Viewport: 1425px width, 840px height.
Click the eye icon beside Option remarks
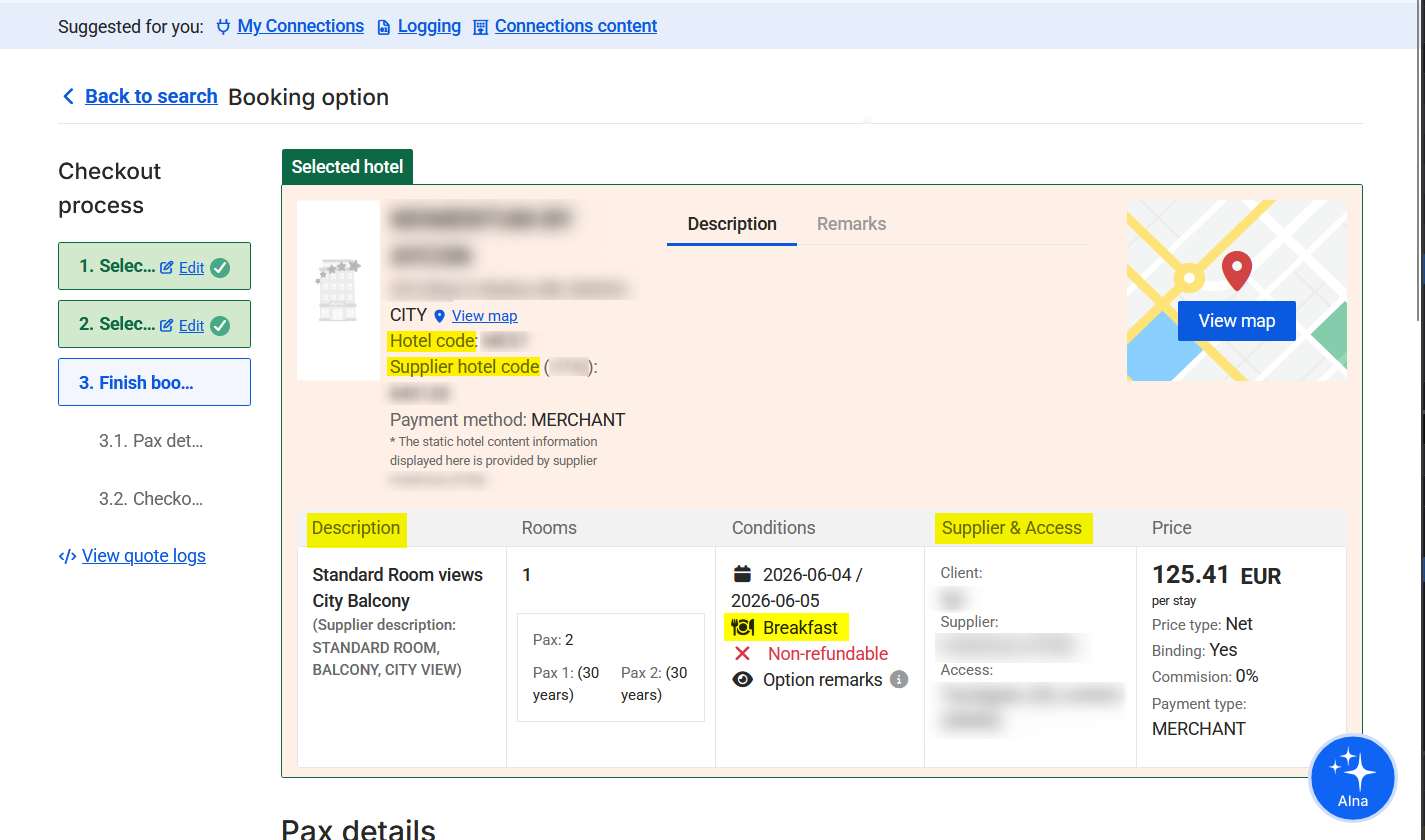pos(742,680)
